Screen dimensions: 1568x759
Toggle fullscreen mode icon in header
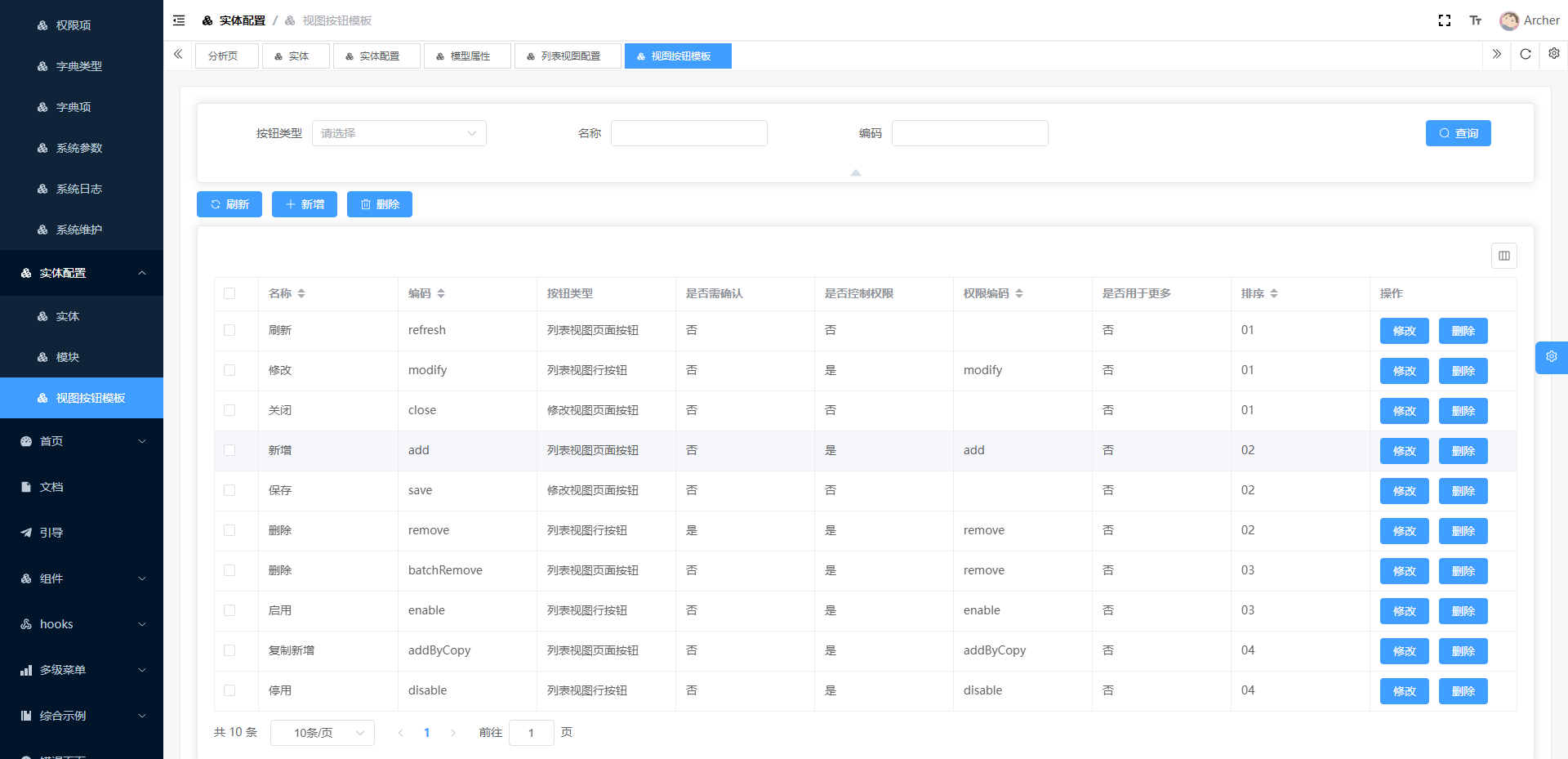[x=1445, y=20]
